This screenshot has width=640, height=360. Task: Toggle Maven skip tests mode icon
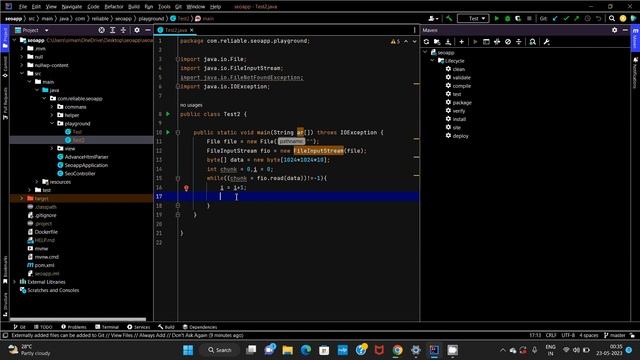pos(508,42)
